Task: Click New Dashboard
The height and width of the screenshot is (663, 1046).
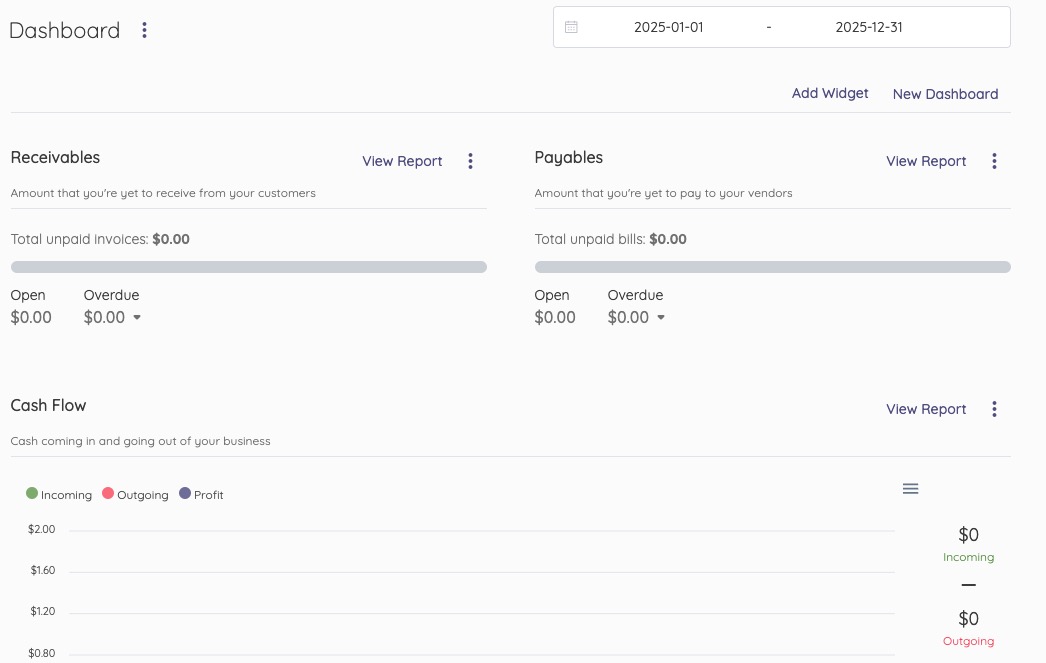Action: (x=945, y=94)
